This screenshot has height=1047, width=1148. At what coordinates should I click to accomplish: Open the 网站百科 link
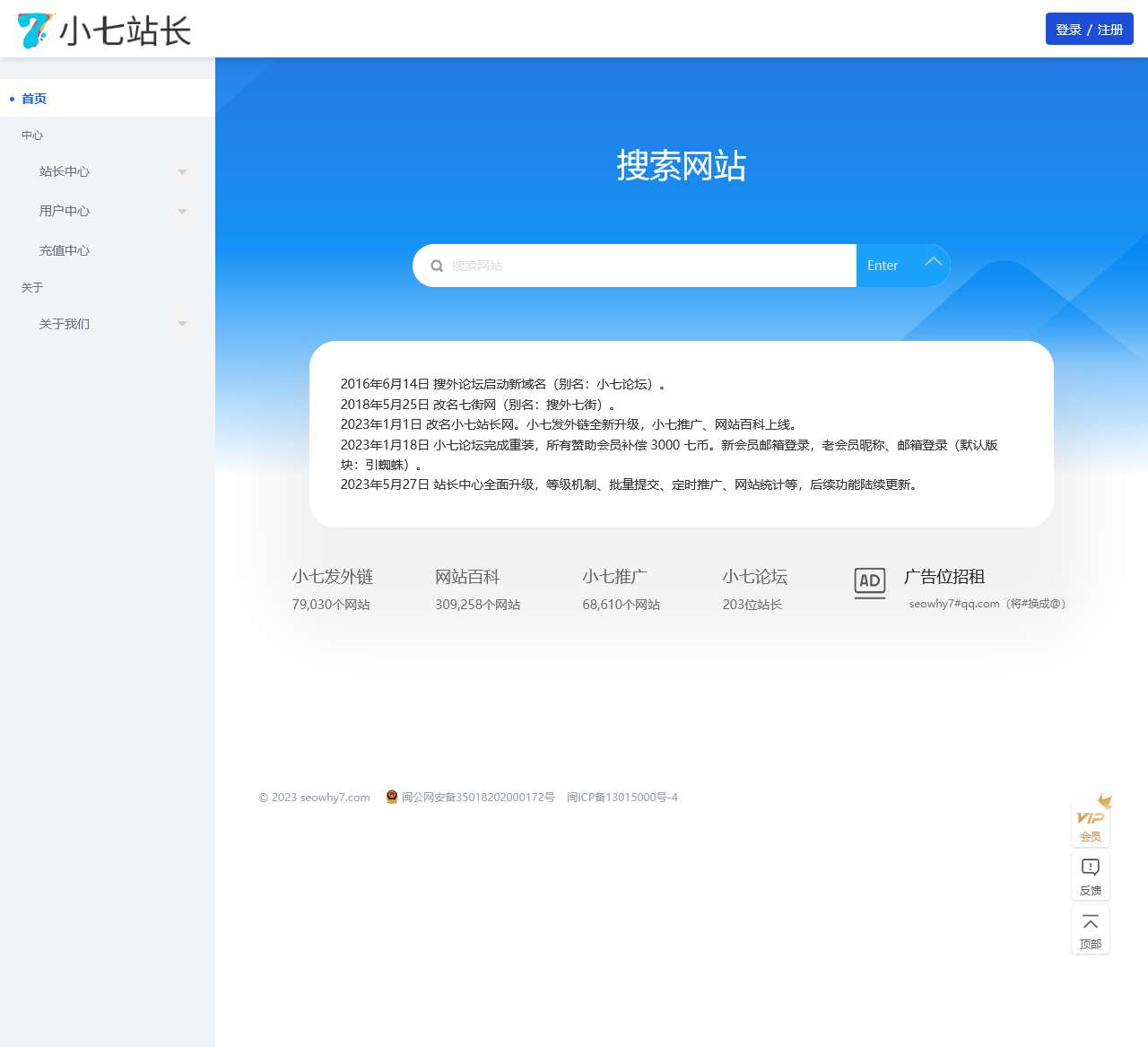click(x=467, y=577)
